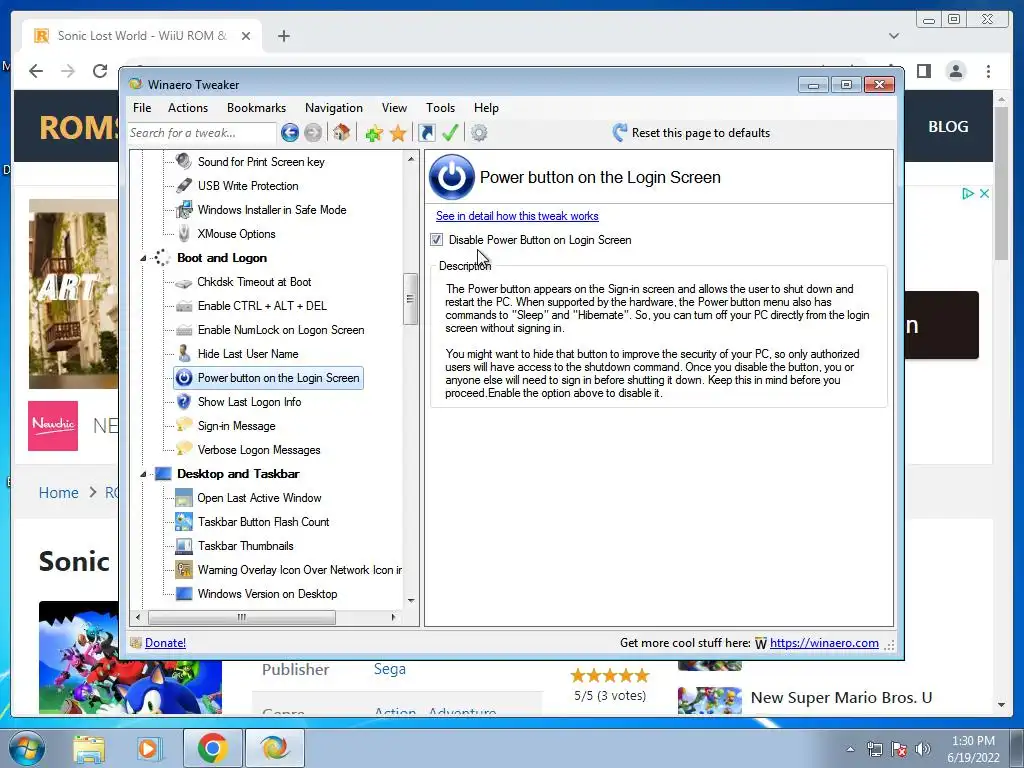The image size is (1024, 768).
Task: Click the gear Settings icon in Winaero toolbar
Action: [479, 133]
